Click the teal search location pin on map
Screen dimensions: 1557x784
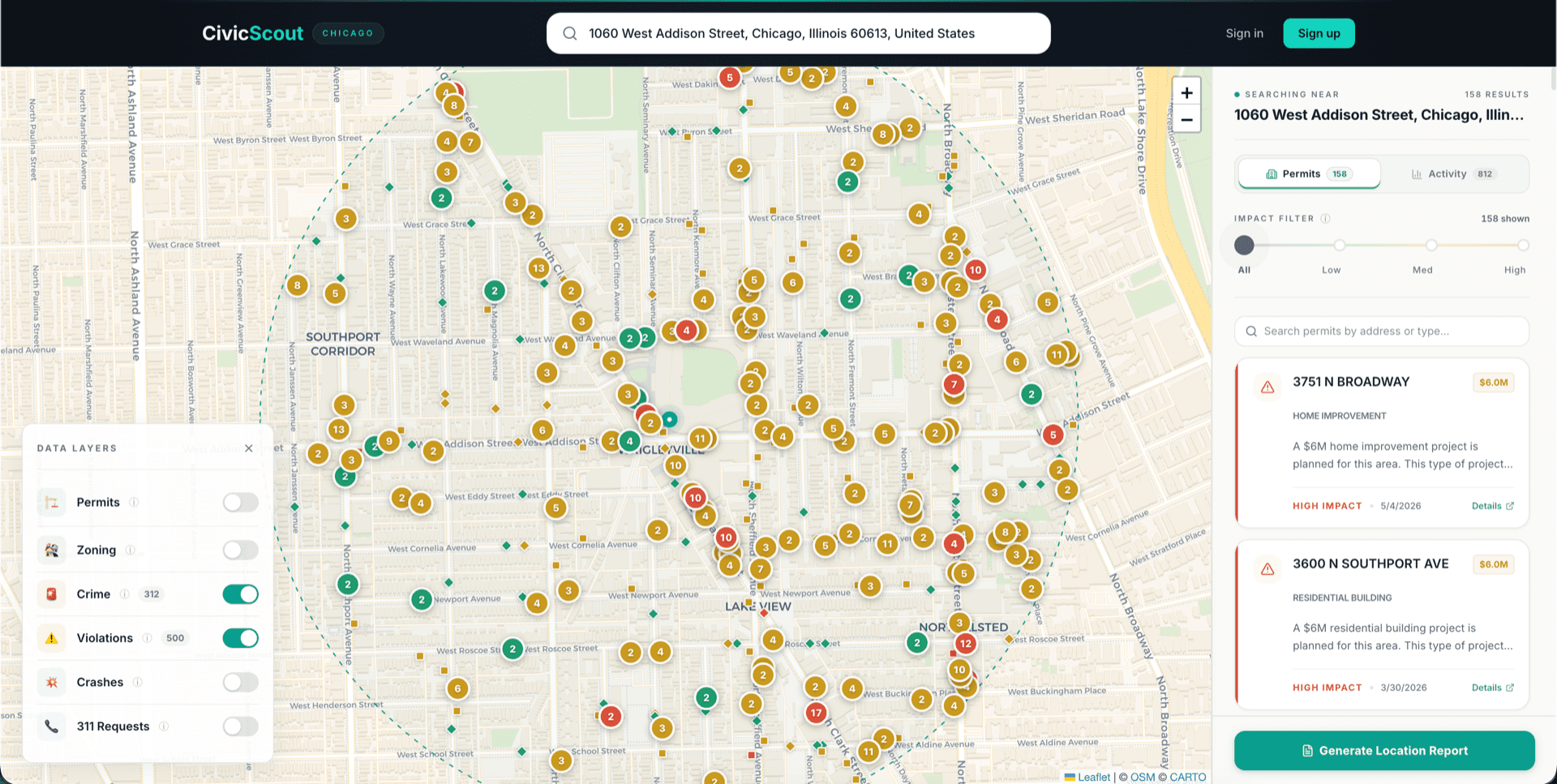pyautogui.click(x=669, y=419)
